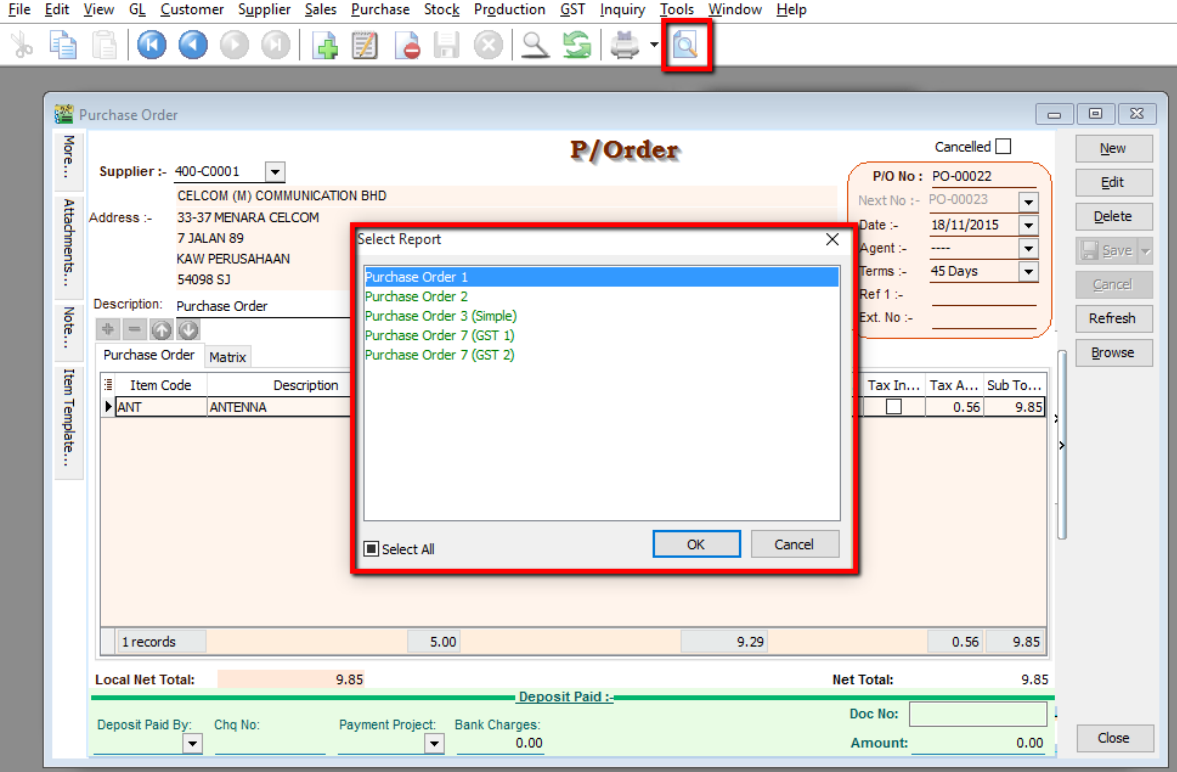This screenshot has width=1177, height=772.
Task: Click OK in Select Report dialog
Action: [696, 544]
